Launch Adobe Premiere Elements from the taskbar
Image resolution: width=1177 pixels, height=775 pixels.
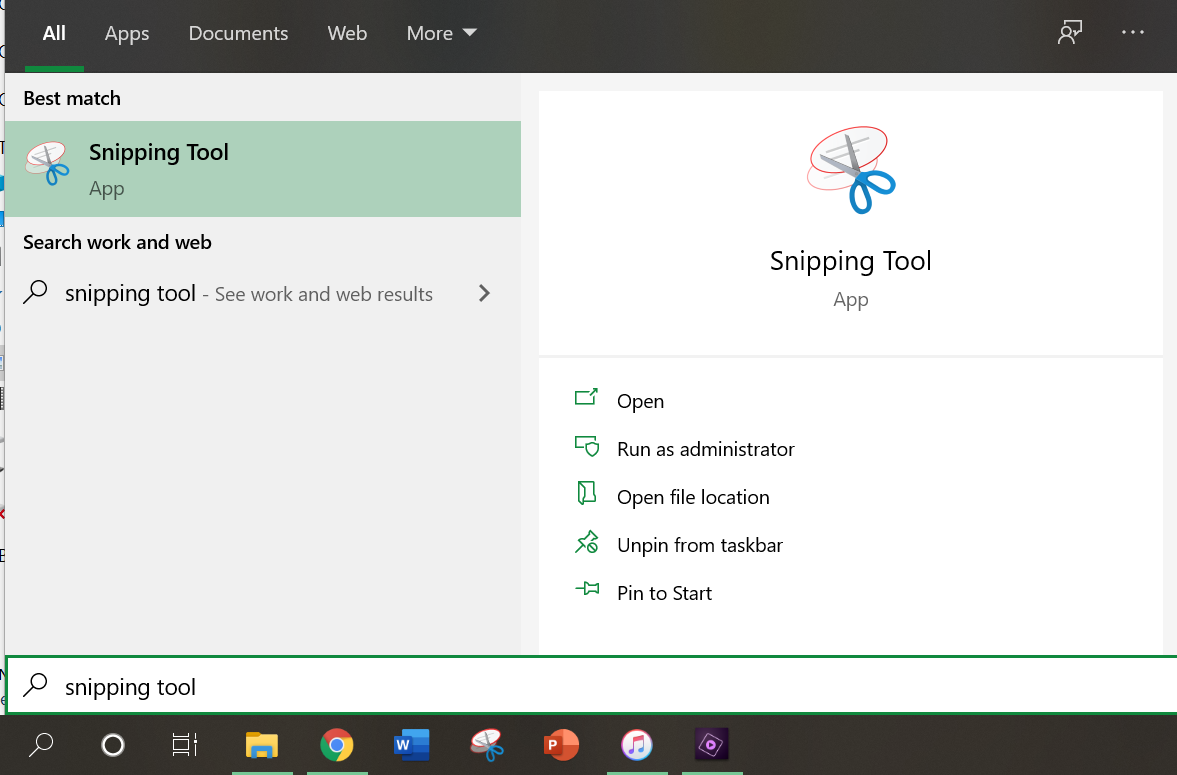click(x=711, y=745)
